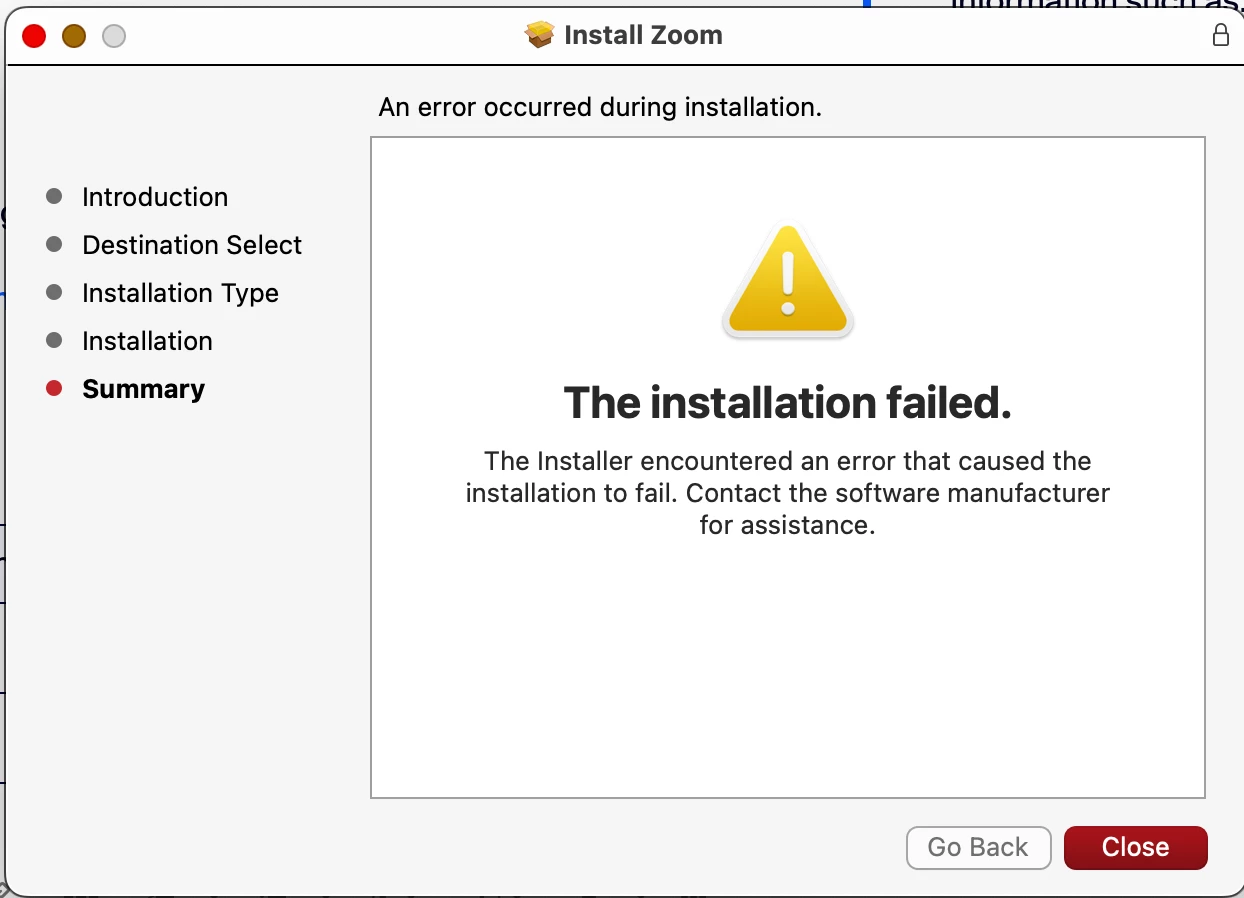Click the red bullet next to Summary
The width and height of the screenshot is (1244, 898).
click(x=54, y=389)
